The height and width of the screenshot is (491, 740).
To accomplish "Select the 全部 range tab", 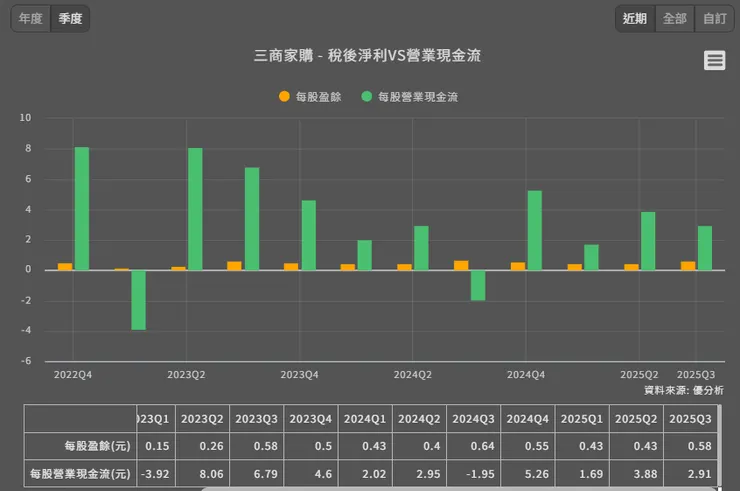I will click(x=675, y=18).
